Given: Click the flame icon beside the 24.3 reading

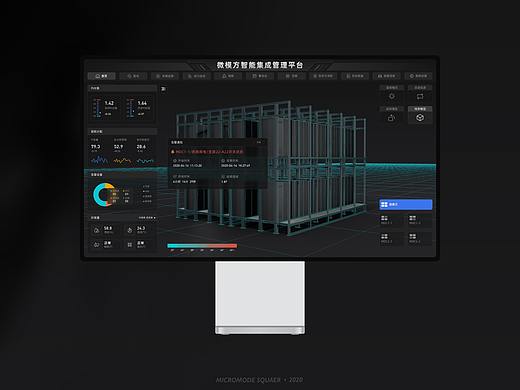Looking at the screenshot, I should [x=130, y=230].
